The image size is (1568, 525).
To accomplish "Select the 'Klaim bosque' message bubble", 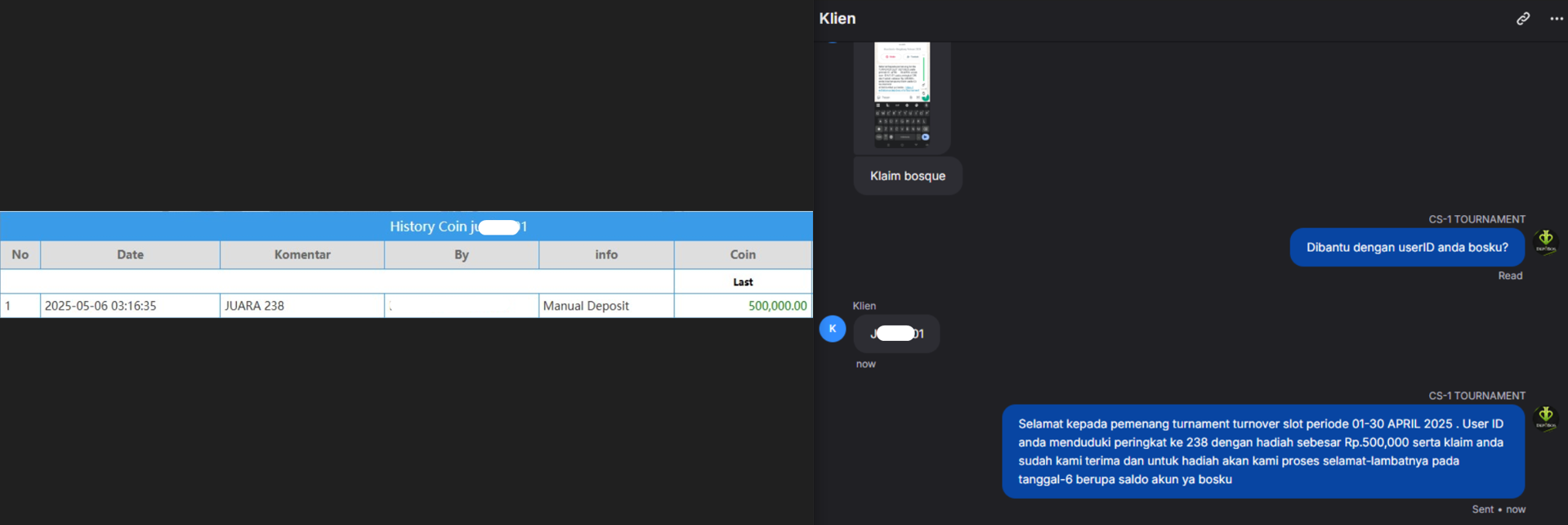I will point(908,176).
